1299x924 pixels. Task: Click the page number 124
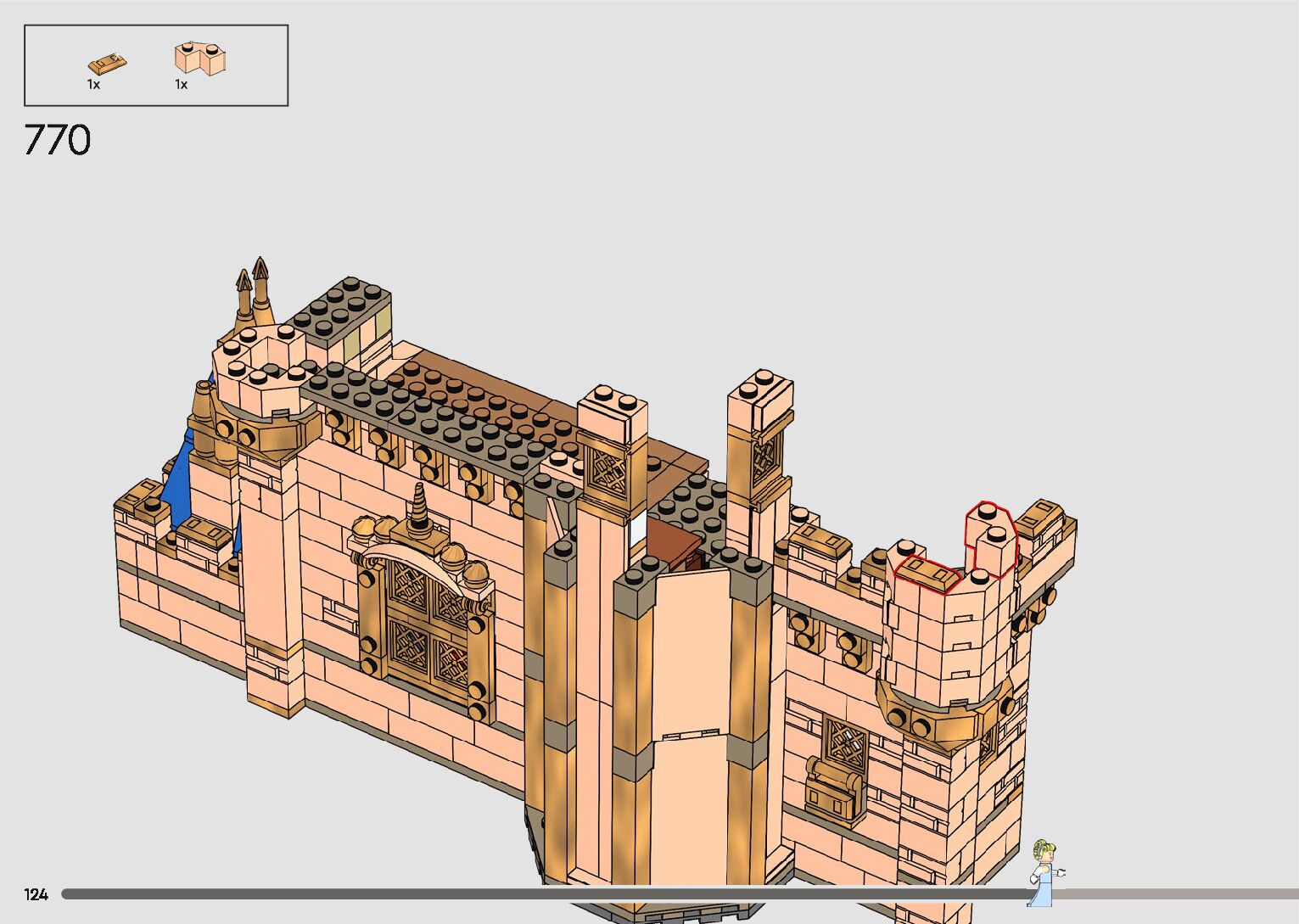[36, 894]
